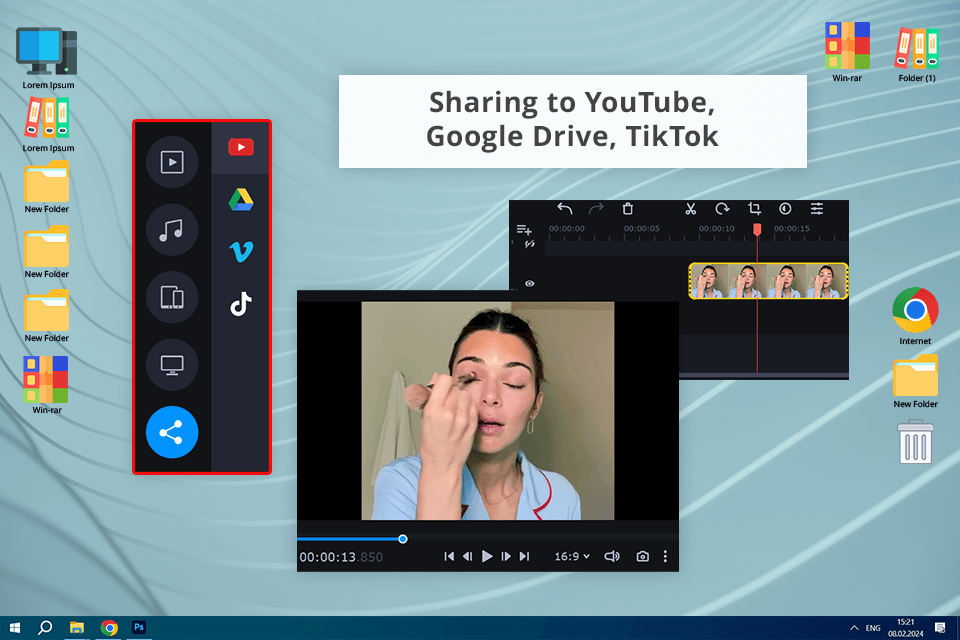960x640 pixels.
Task: Click the 00:00:15 mark on the ruler
Action: pos(792,228)
